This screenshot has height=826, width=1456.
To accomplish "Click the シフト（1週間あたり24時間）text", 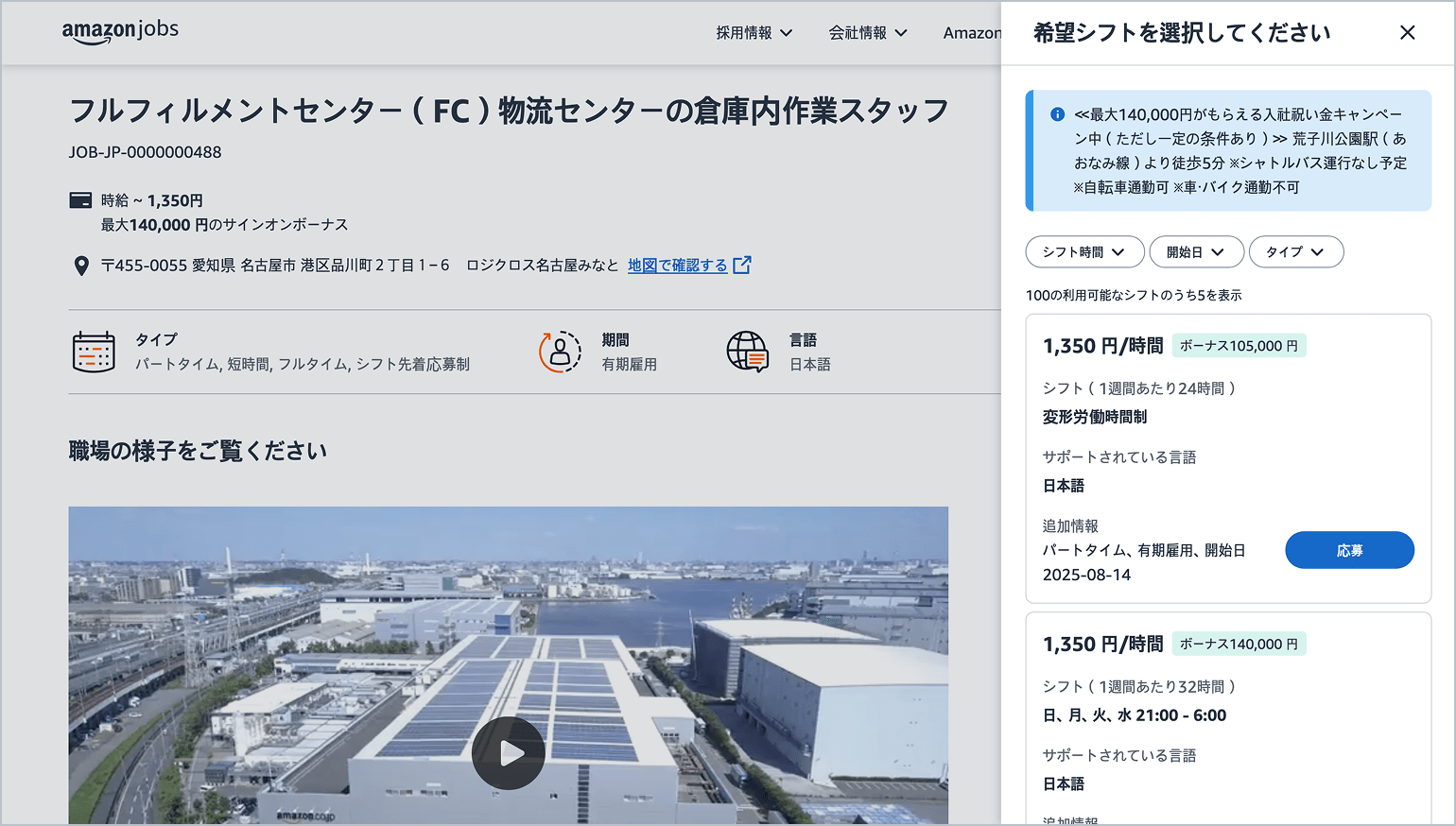I will (1139, 388).
